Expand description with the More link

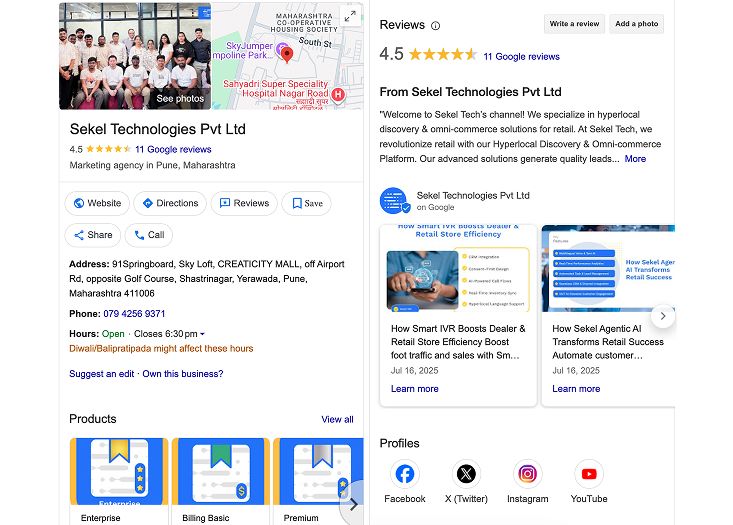click(635, 159)
